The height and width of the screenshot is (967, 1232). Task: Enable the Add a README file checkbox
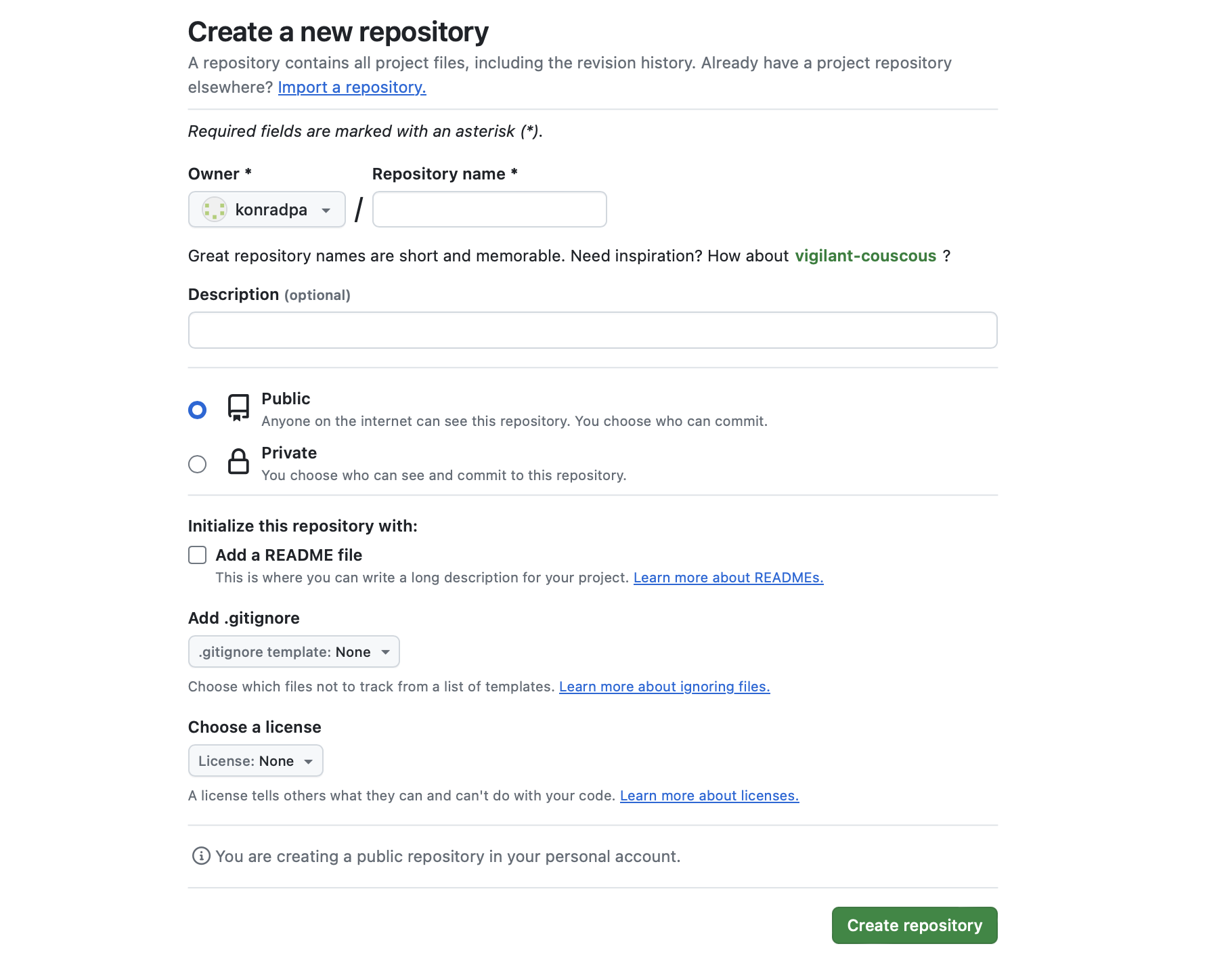click(198, 555)
